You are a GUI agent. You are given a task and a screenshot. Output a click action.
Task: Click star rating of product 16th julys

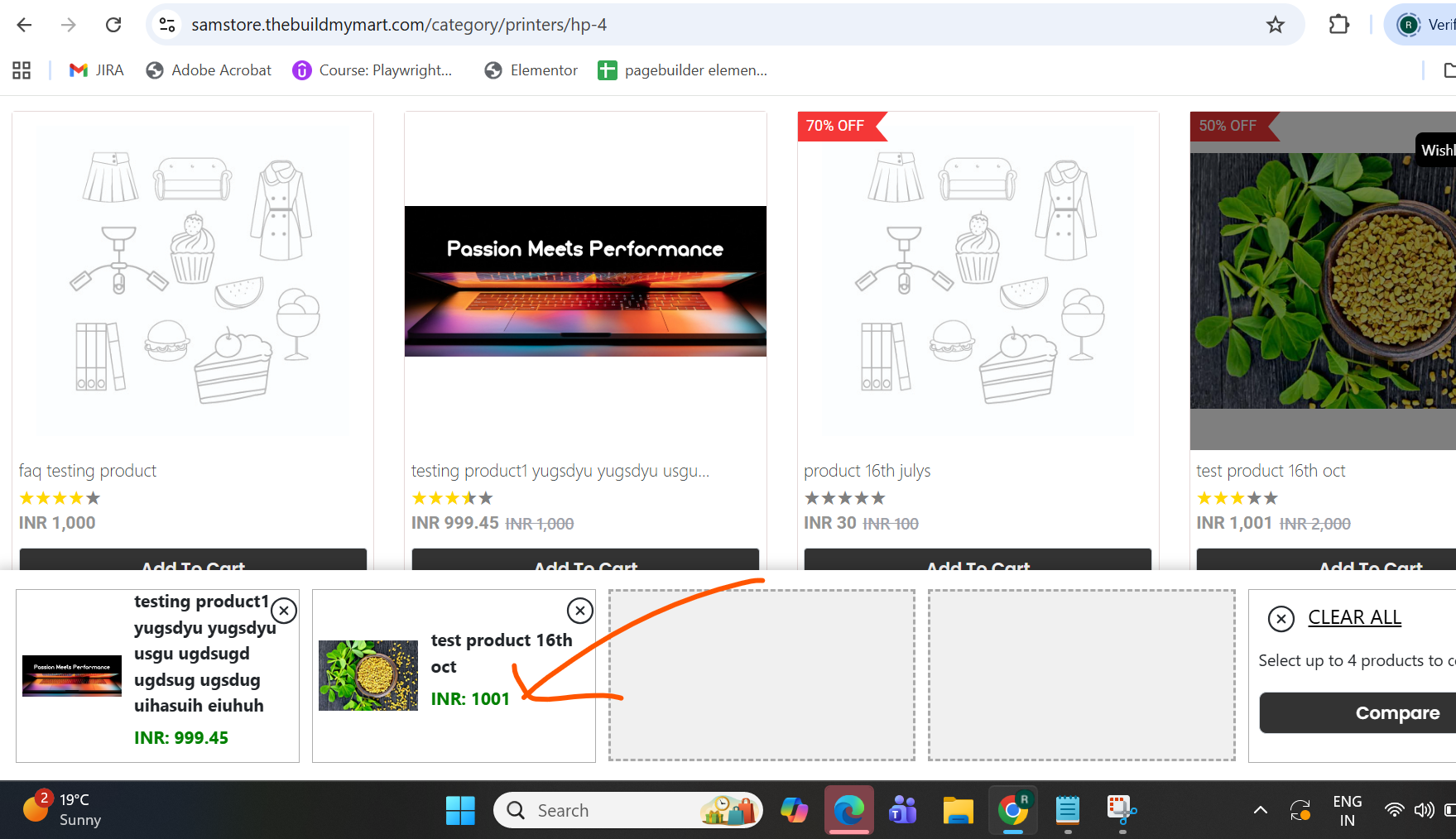[844, 498]
